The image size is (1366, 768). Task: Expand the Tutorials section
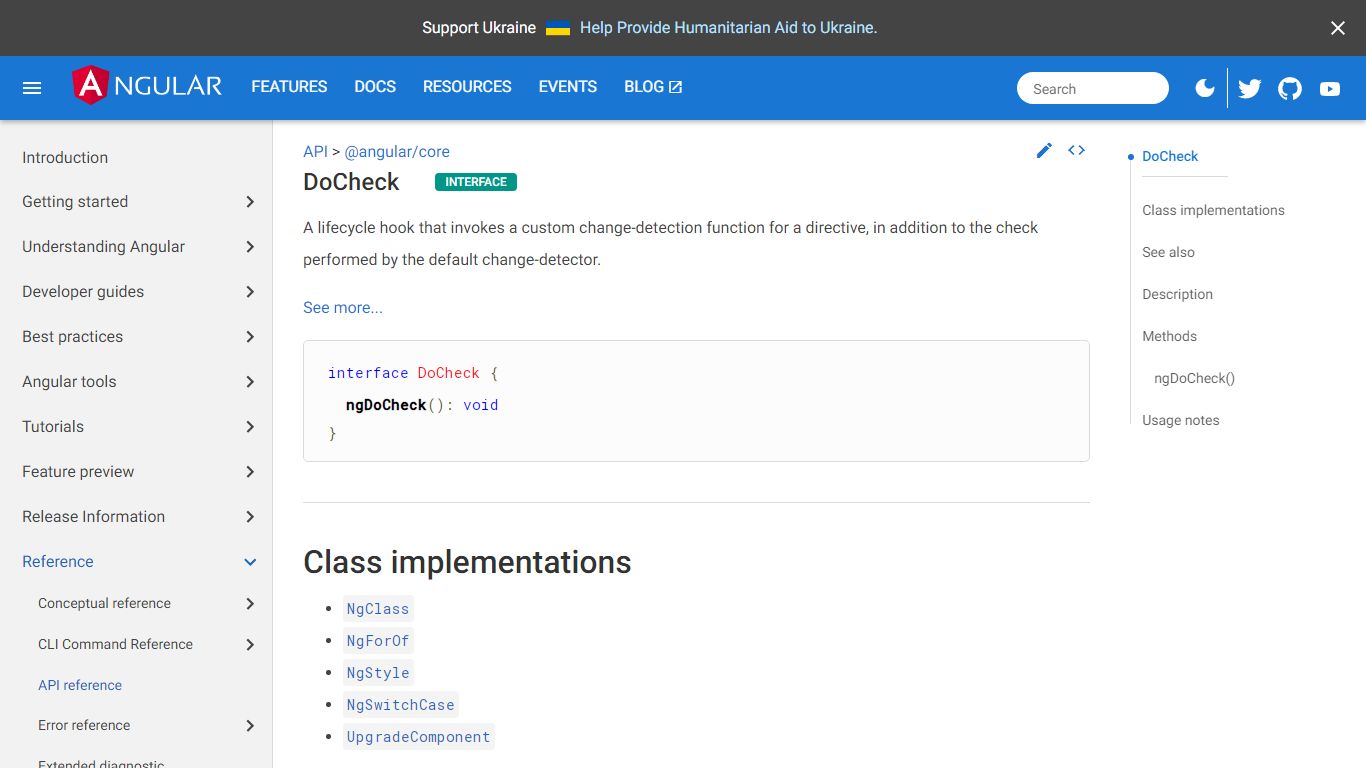click(x=136, y=427)
